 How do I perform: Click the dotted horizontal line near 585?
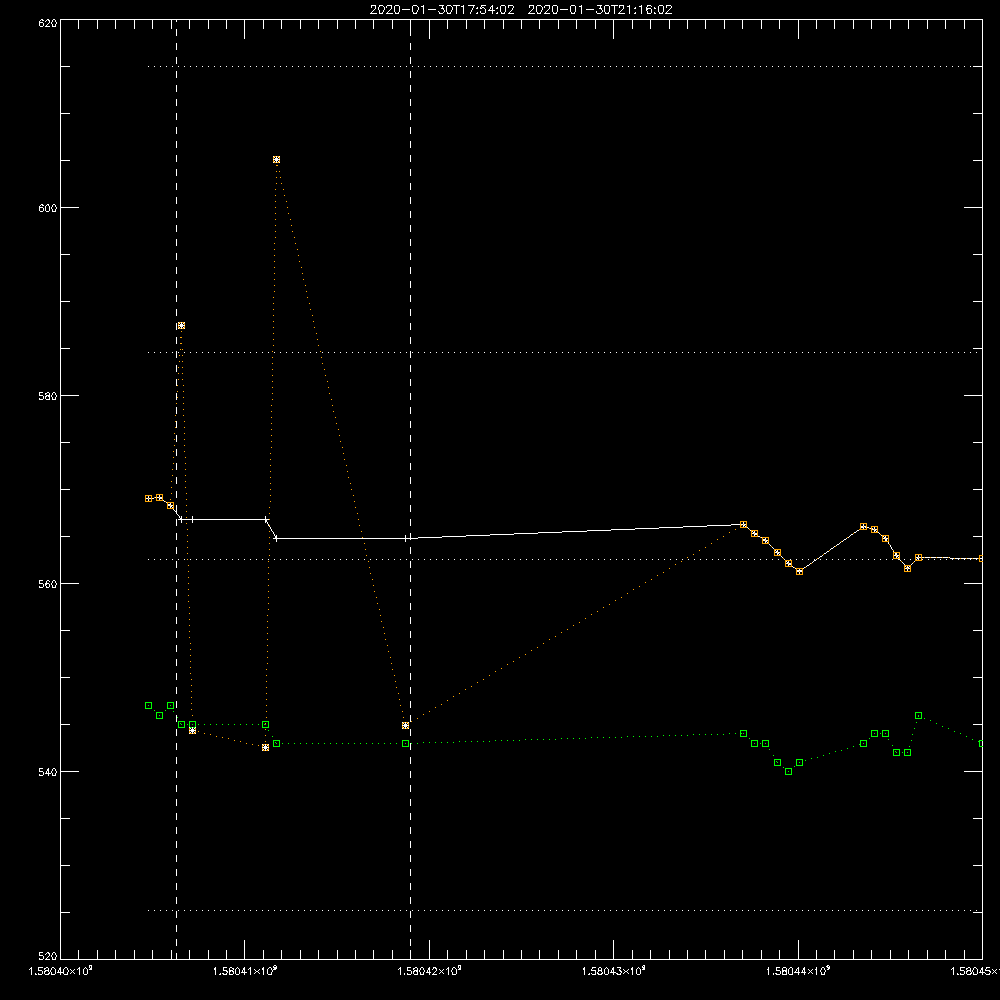click(x=564, y=352)
